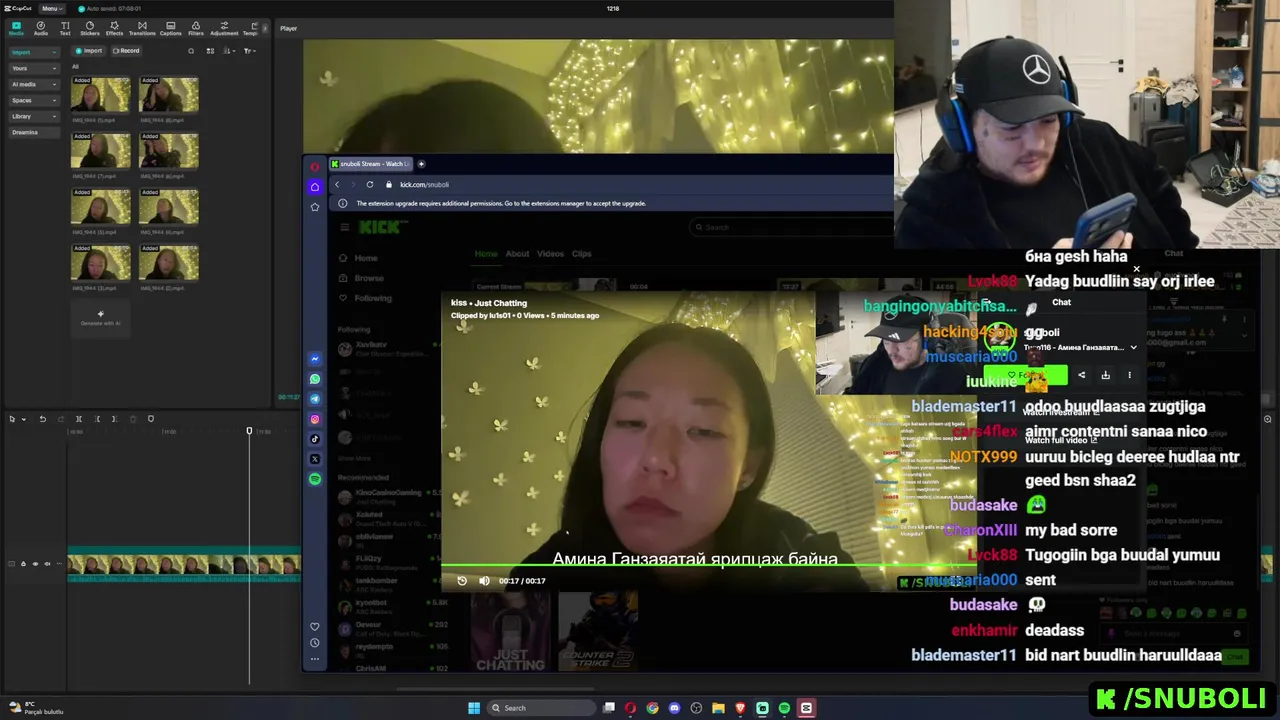Click the Telegram icon in browser sidebar
The height and width of the screenshot is (720, 1280).
pyautogui.click(x=315, y=399)
